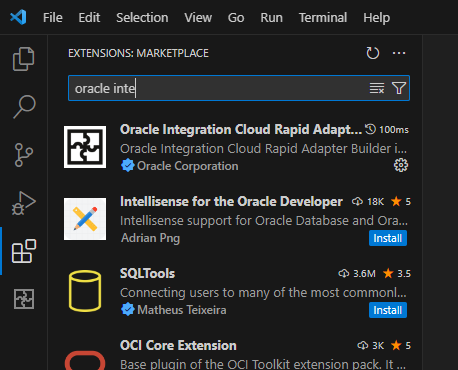The height and width of the screenshot is (370, 458).
Task: Click the Matheus Teixeira publisher name
Action: pyautogui.click(x=182, y=310)
